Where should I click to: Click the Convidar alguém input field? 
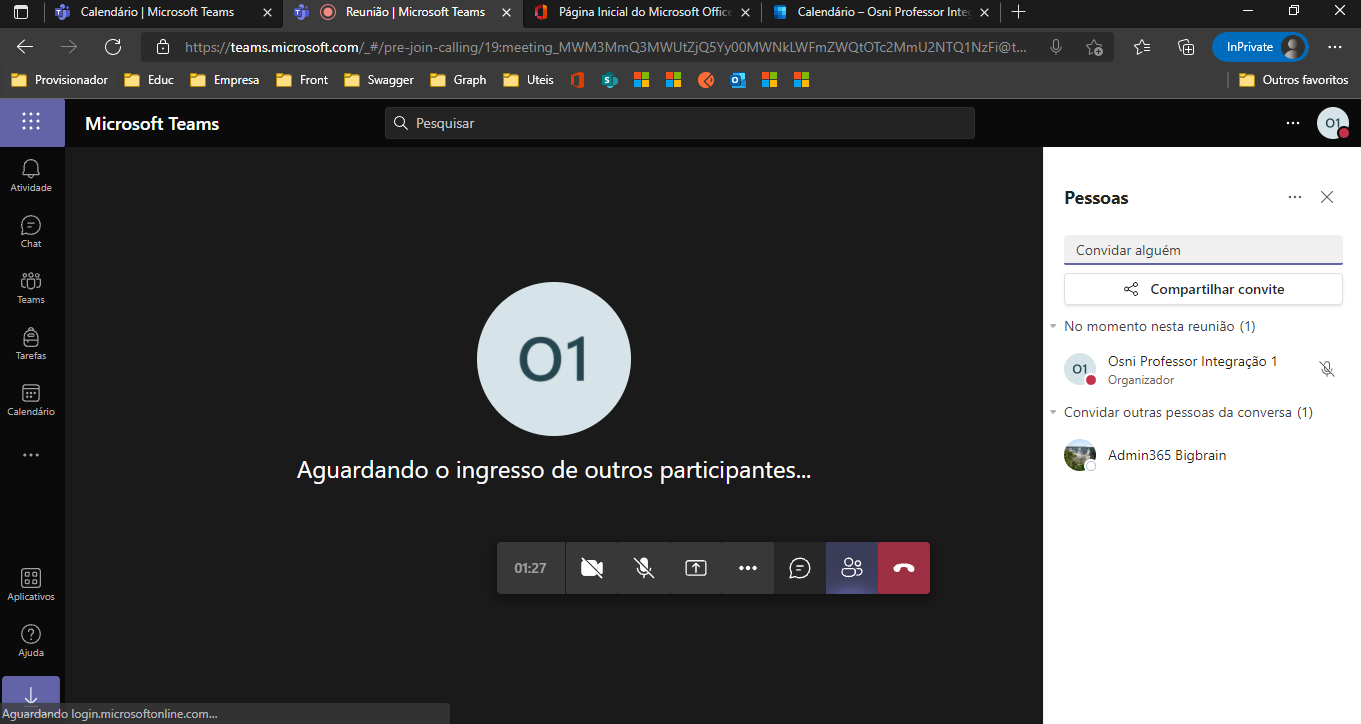[x=1203, y=250]
